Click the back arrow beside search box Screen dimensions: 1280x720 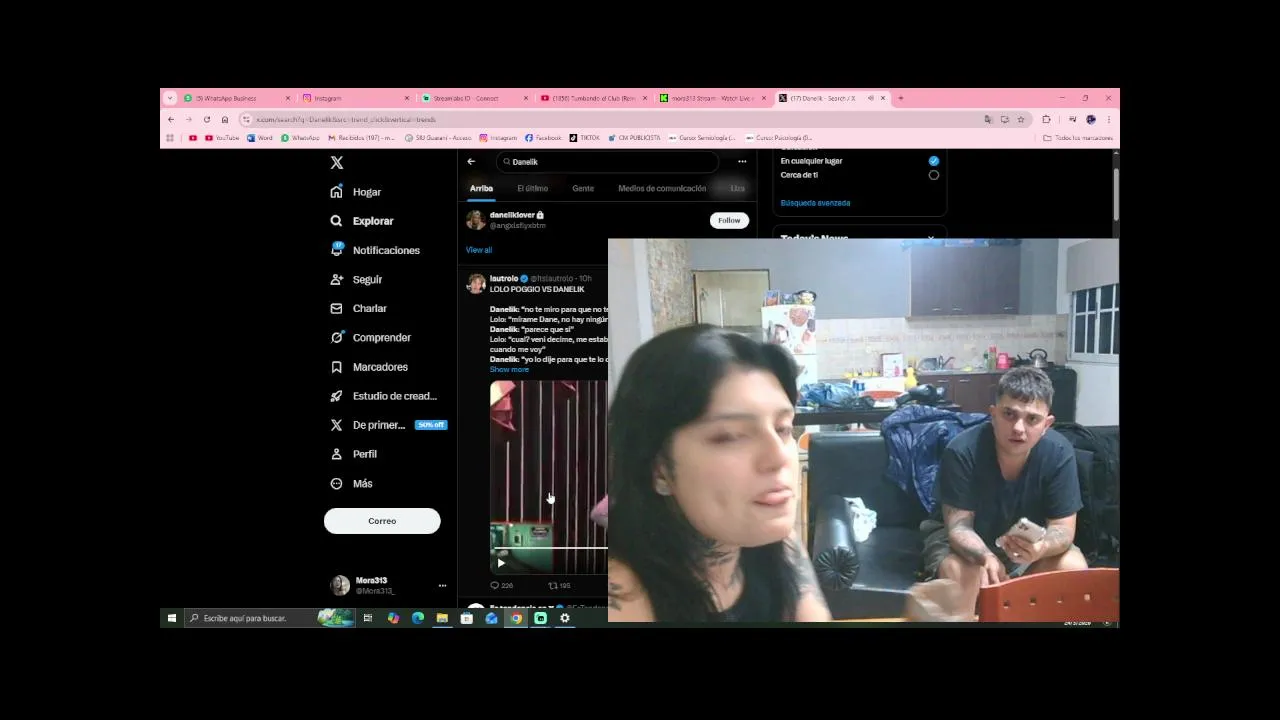(471, 162)
